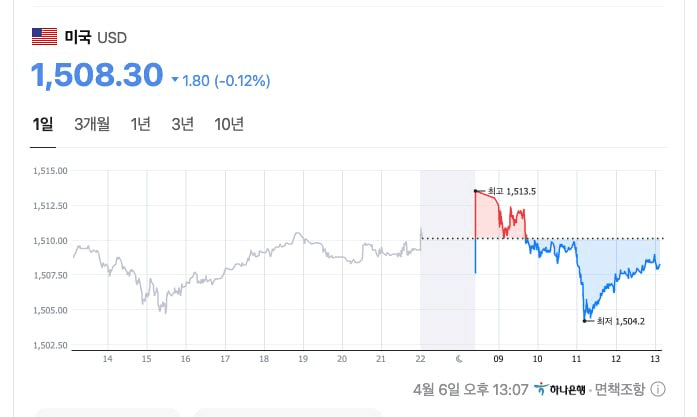The width and height of the screenshot is (697, 417).
Task: Click the 4월 6일 오후 13:07 timestamp
Action: pyautogui.click(x=469, y=389)
